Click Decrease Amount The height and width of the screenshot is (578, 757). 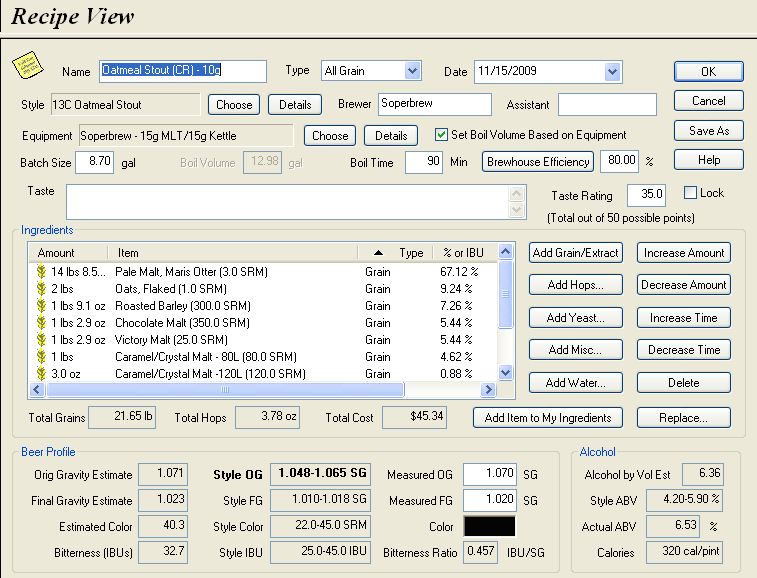[684, 285]
